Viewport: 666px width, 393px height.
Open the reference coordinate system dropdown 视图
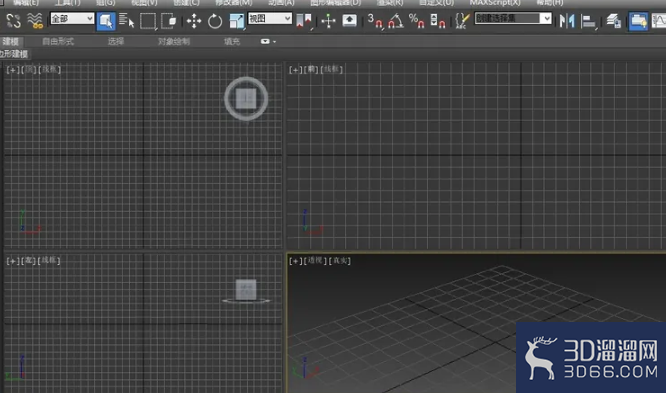coord(270,19)
